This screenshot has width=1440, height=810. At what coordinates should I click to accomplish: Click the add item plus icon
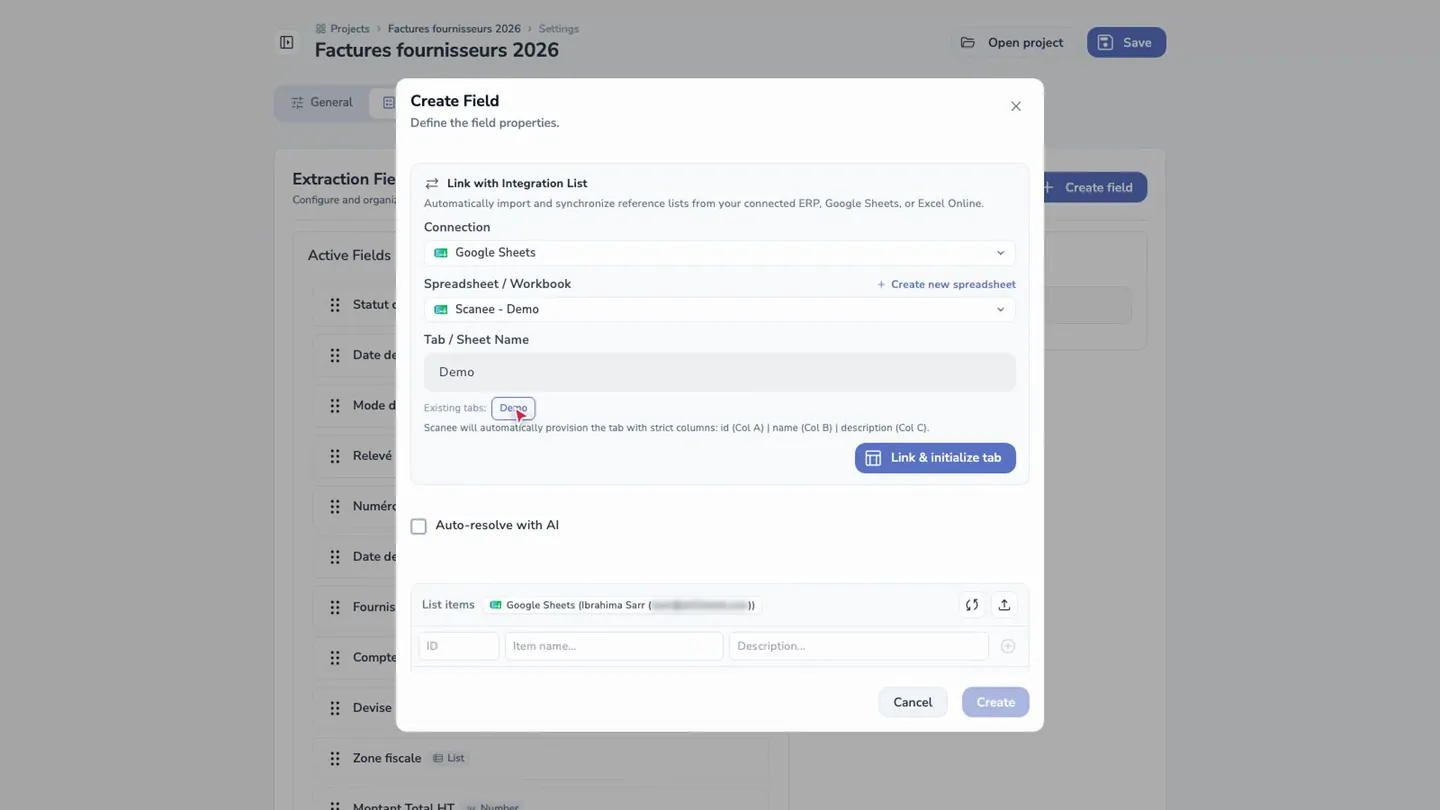coord(1007,646)
